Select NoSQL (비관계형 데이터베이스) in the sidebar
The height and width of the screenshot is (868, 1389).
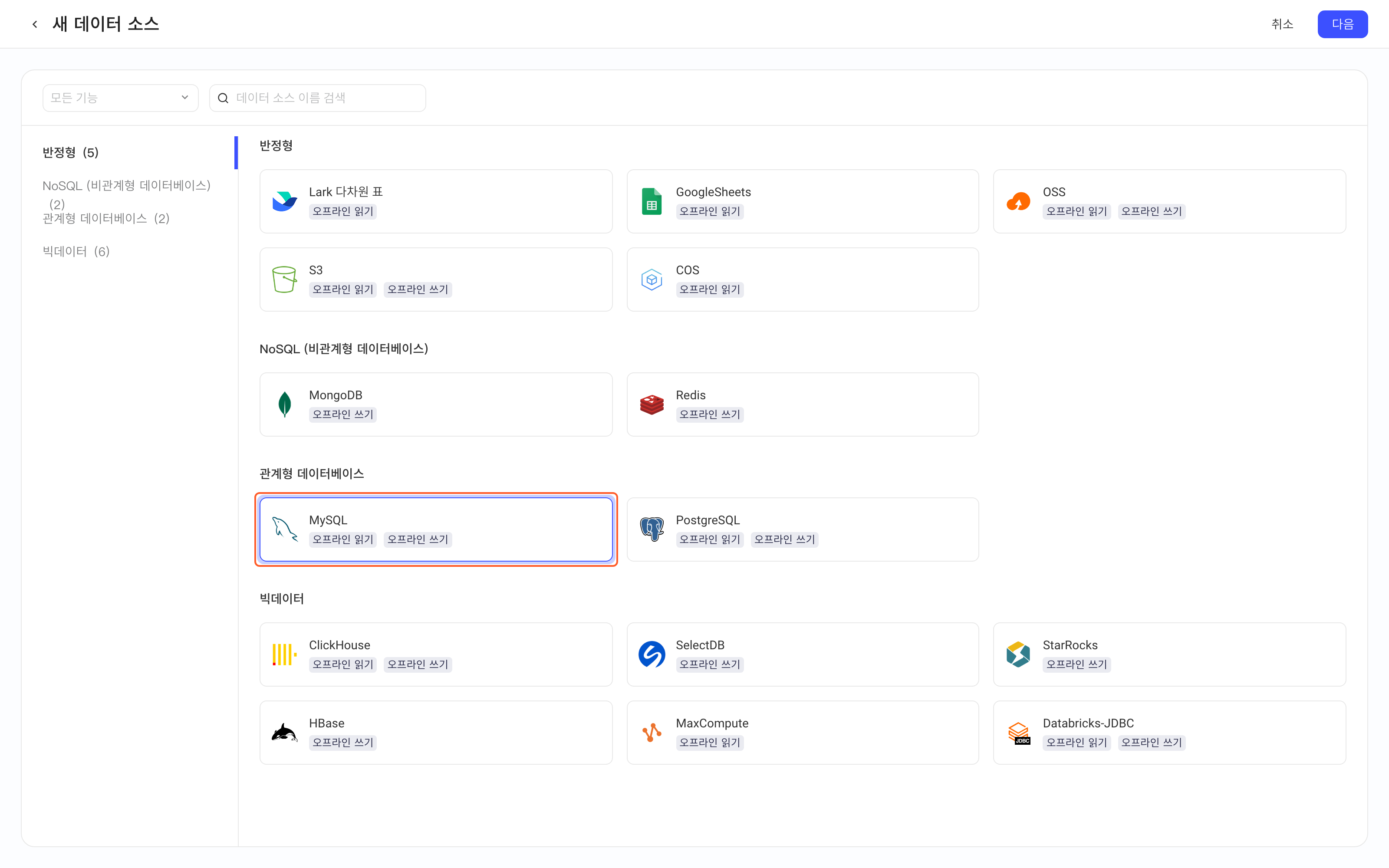(x=127, y=194)
